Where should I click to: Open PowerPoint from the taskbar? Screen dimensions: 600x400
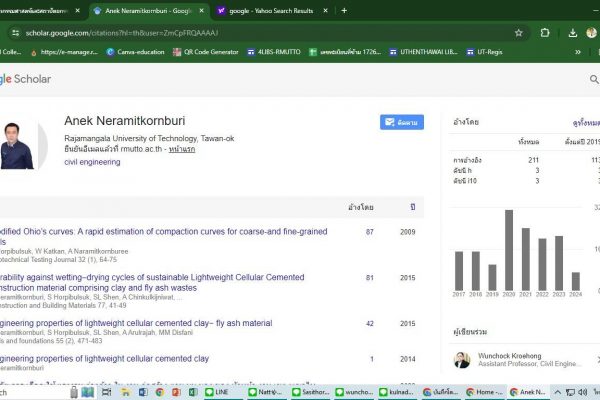176,392
